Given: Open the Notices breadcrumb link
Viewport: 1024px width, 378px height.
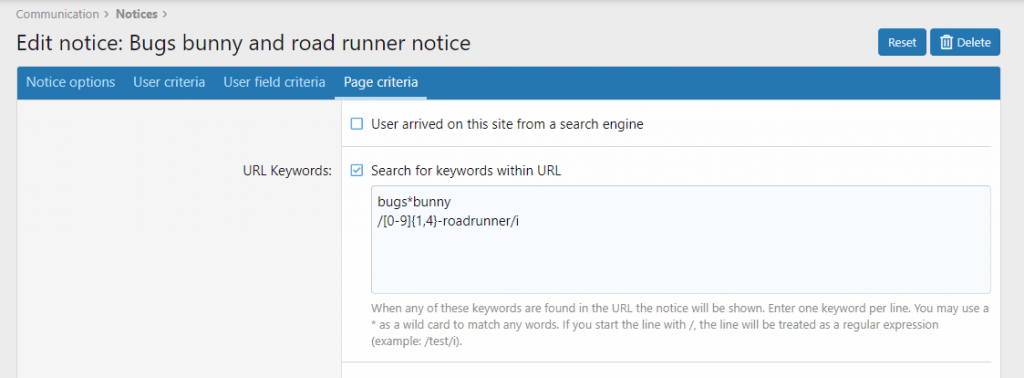Looking at the screenshot, I should coord(136,14).
